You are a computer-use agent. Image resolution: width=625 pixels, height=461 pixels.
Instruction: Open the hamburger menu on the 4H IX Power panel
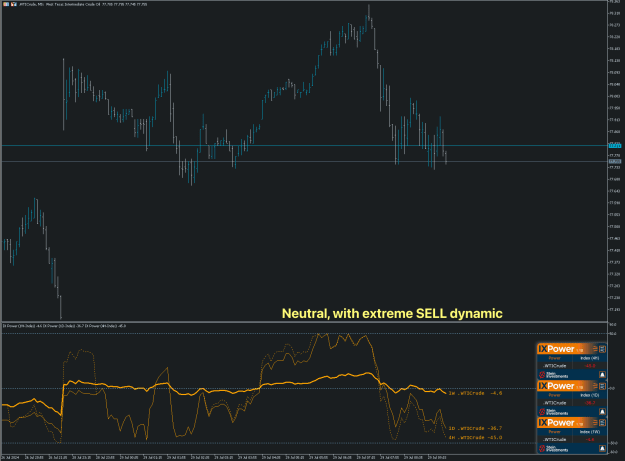(595, 349)
